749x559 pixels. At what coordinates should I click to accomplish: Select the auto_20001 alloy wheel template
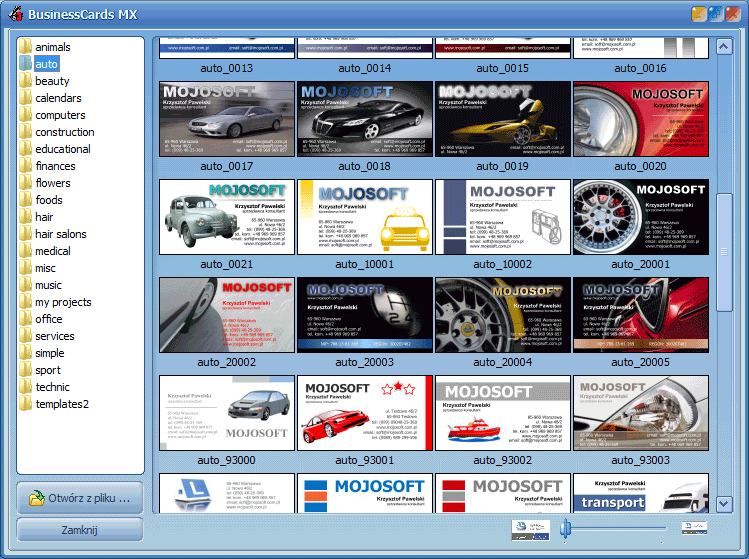point(641,217)
